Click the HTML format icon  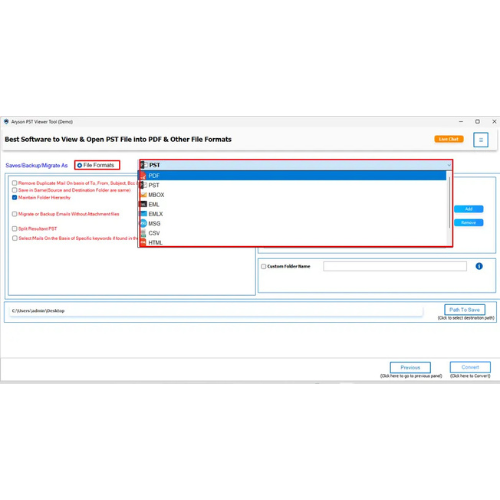[x=143, y=242]
